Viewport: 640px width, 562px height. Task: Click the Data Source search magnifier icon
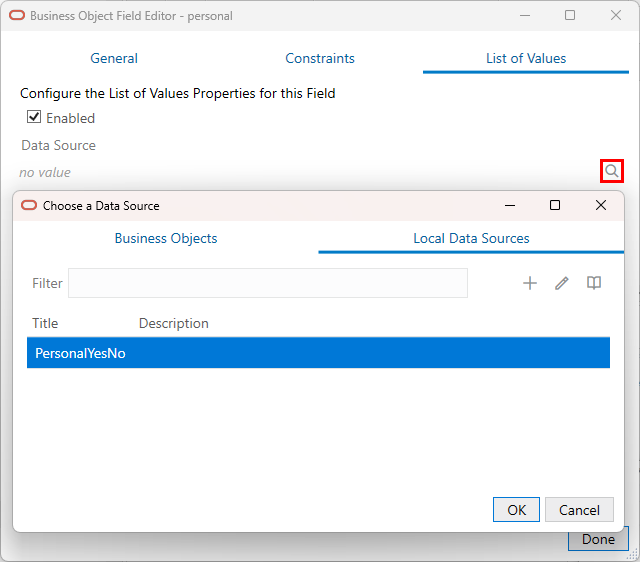point(612,171)
